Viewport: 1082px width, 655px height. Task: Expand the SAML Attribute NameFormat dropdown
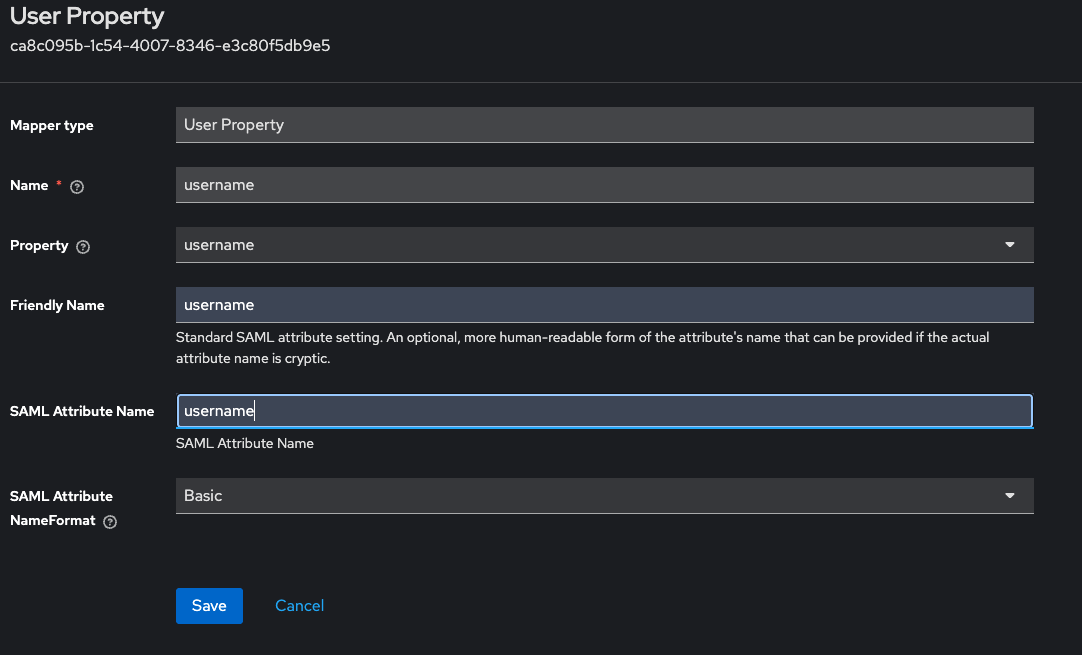[604, 496]
